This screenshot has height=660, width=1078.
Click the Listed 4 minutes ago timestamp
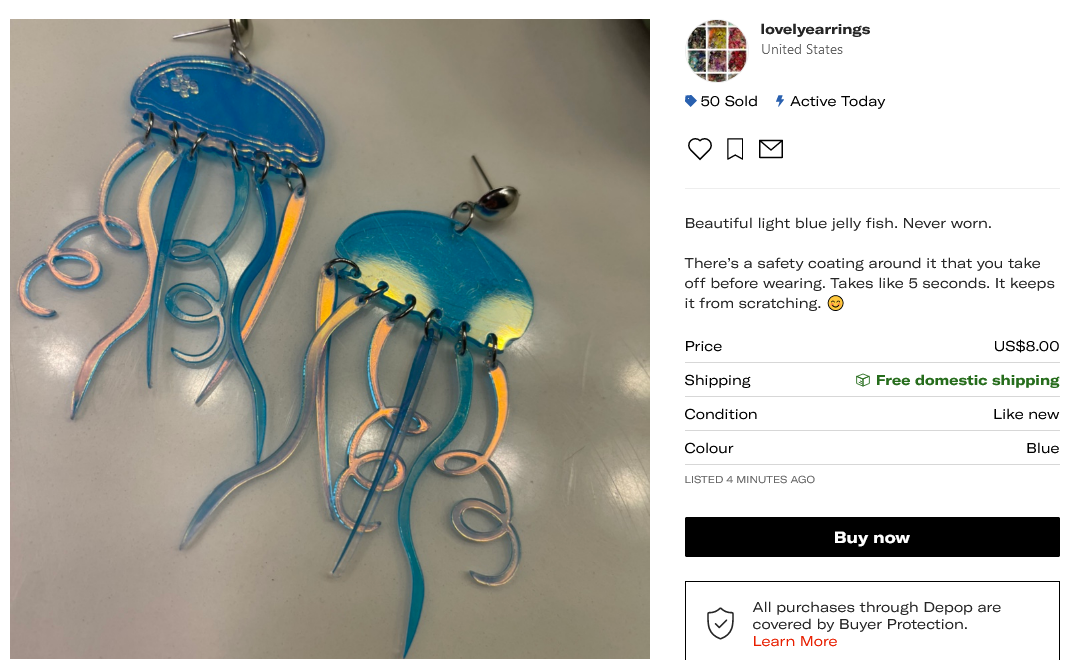(749, 480)
